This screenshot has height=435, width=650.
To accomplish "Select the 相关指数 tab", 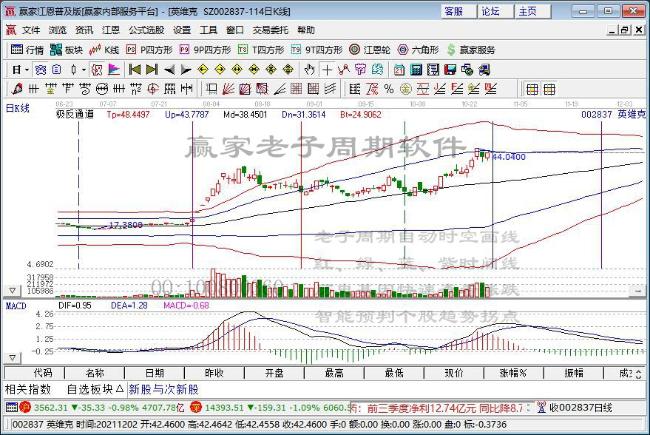I will pos(28,389).
